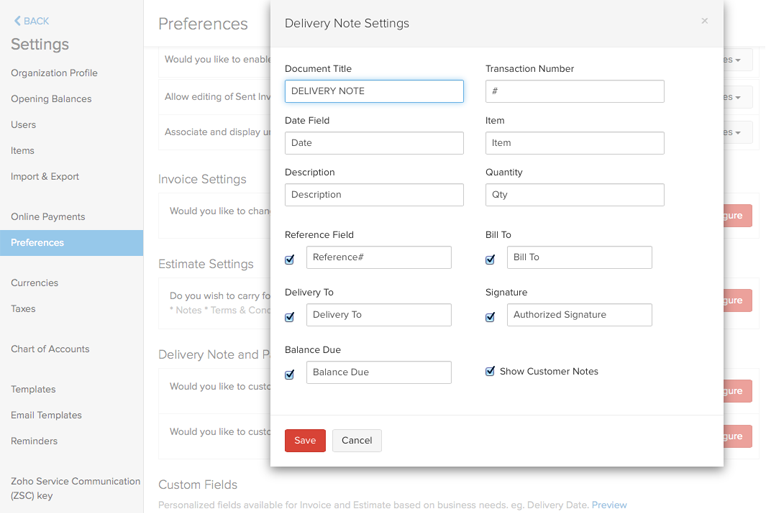
Task: Close the Delivery Note Settings dialog
Action: pyautogui.click(x=704, y=21)
